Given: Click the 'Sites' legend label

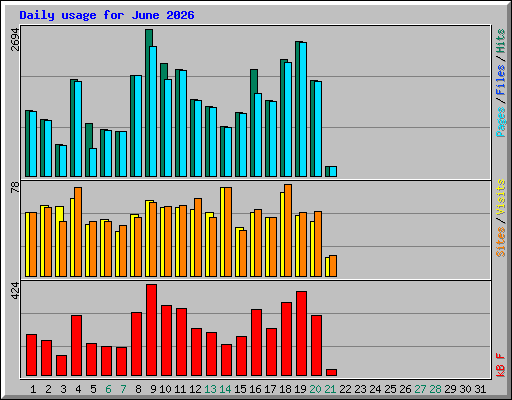Looking at the screenshot, I should [500, 242].
